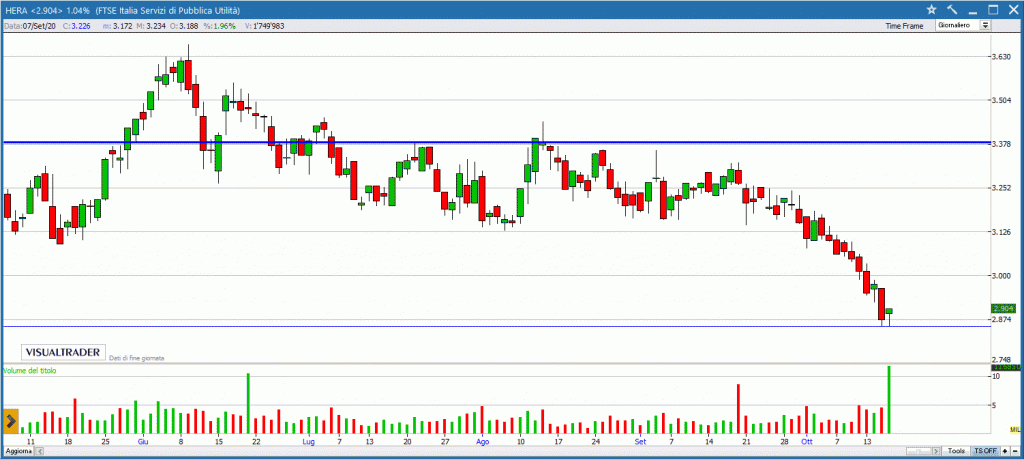Expand the orange chevron side panel
Screen dimensions: 1024x460
coord(10,422)
